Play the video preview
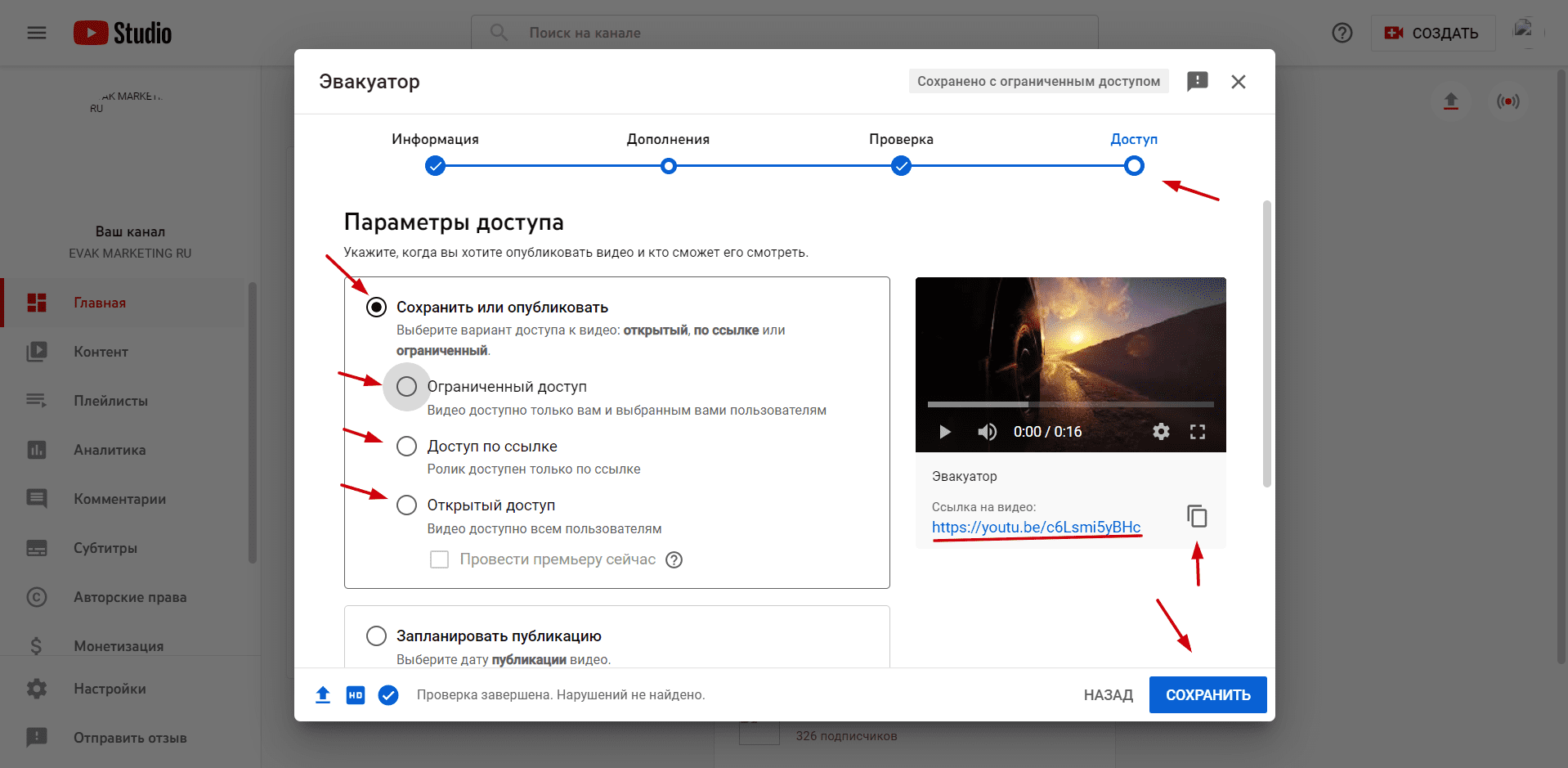1568x768 pixels. (945, 432)
